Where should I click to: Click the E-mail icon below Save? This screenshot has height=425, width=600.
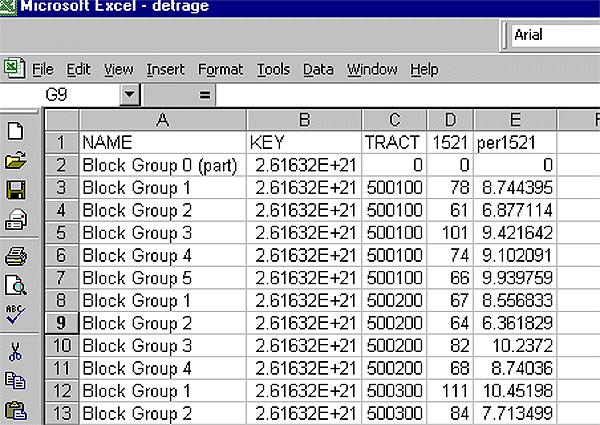[x=15, y=219]
